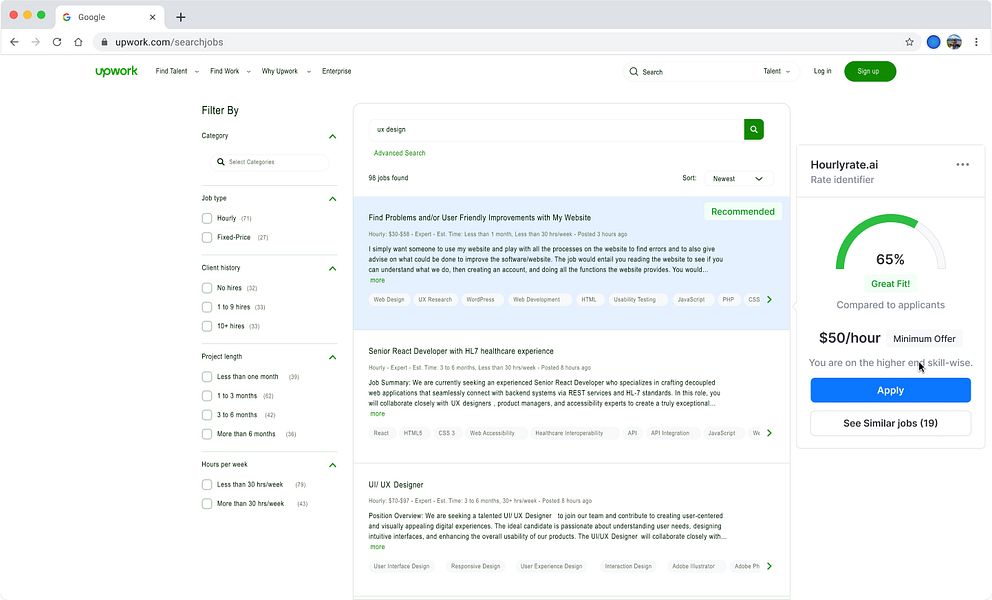Screen dimensions: 992x600
Task: Click the ux design search field
Action: [556, 129]
